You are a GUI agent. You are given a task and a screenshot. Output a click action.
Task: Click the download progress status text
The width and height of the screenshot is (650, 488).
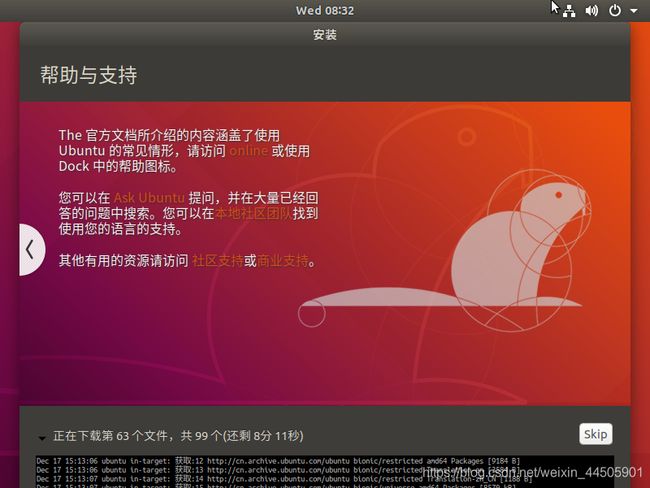(x=178, y=436)
